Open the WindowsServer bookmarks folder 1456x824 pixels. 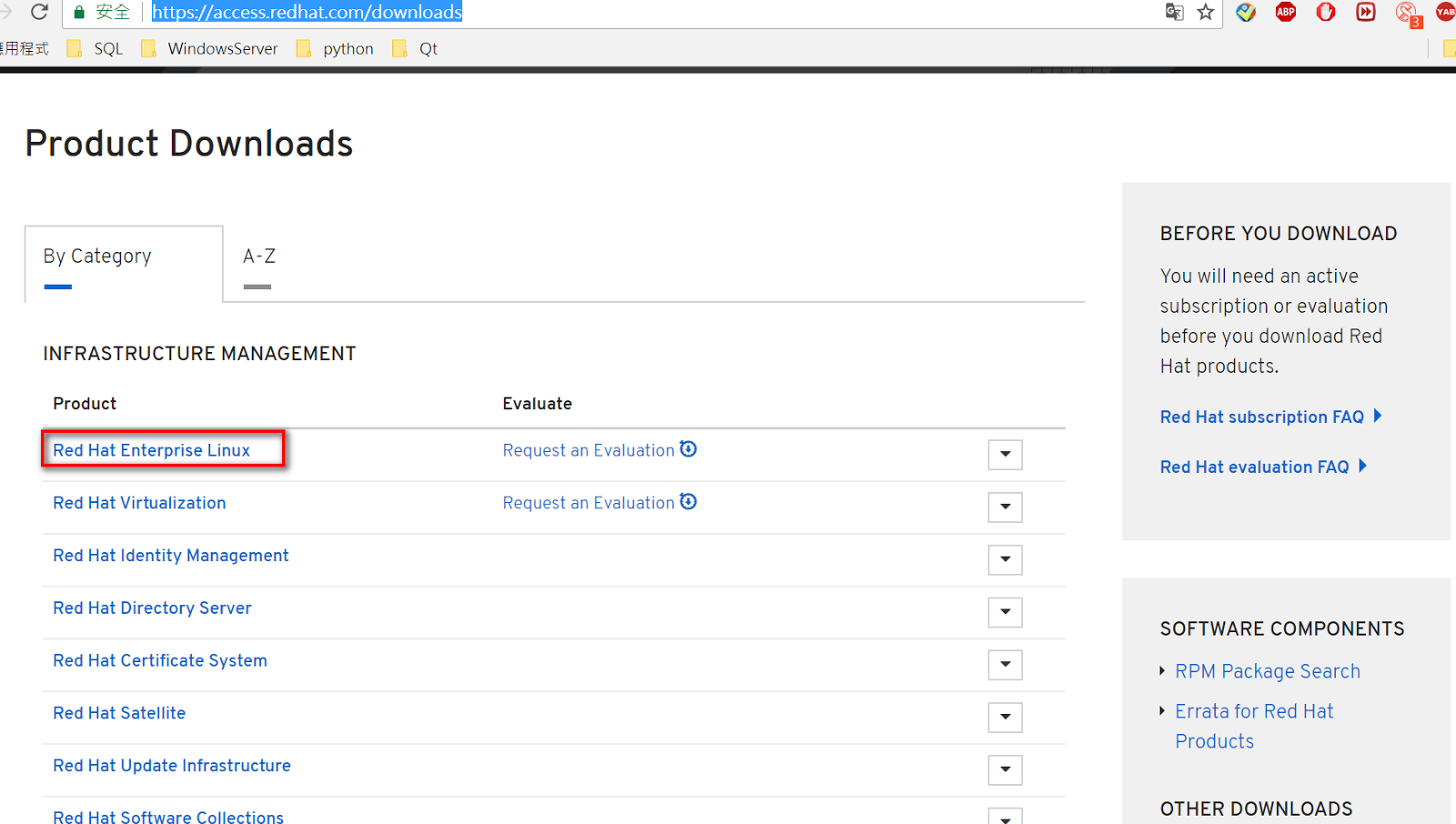[x=210, y=48]
